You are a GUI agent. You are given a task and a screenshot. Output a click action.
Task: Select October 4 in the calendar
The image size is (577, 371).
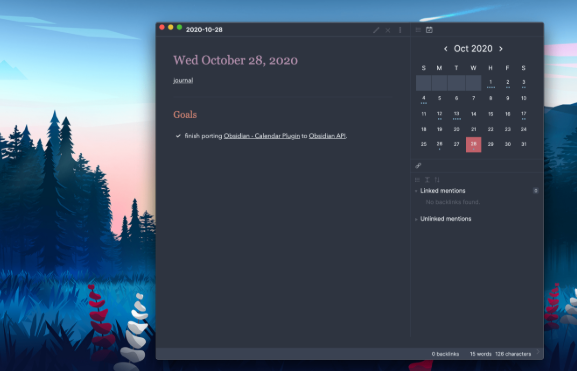424,99
